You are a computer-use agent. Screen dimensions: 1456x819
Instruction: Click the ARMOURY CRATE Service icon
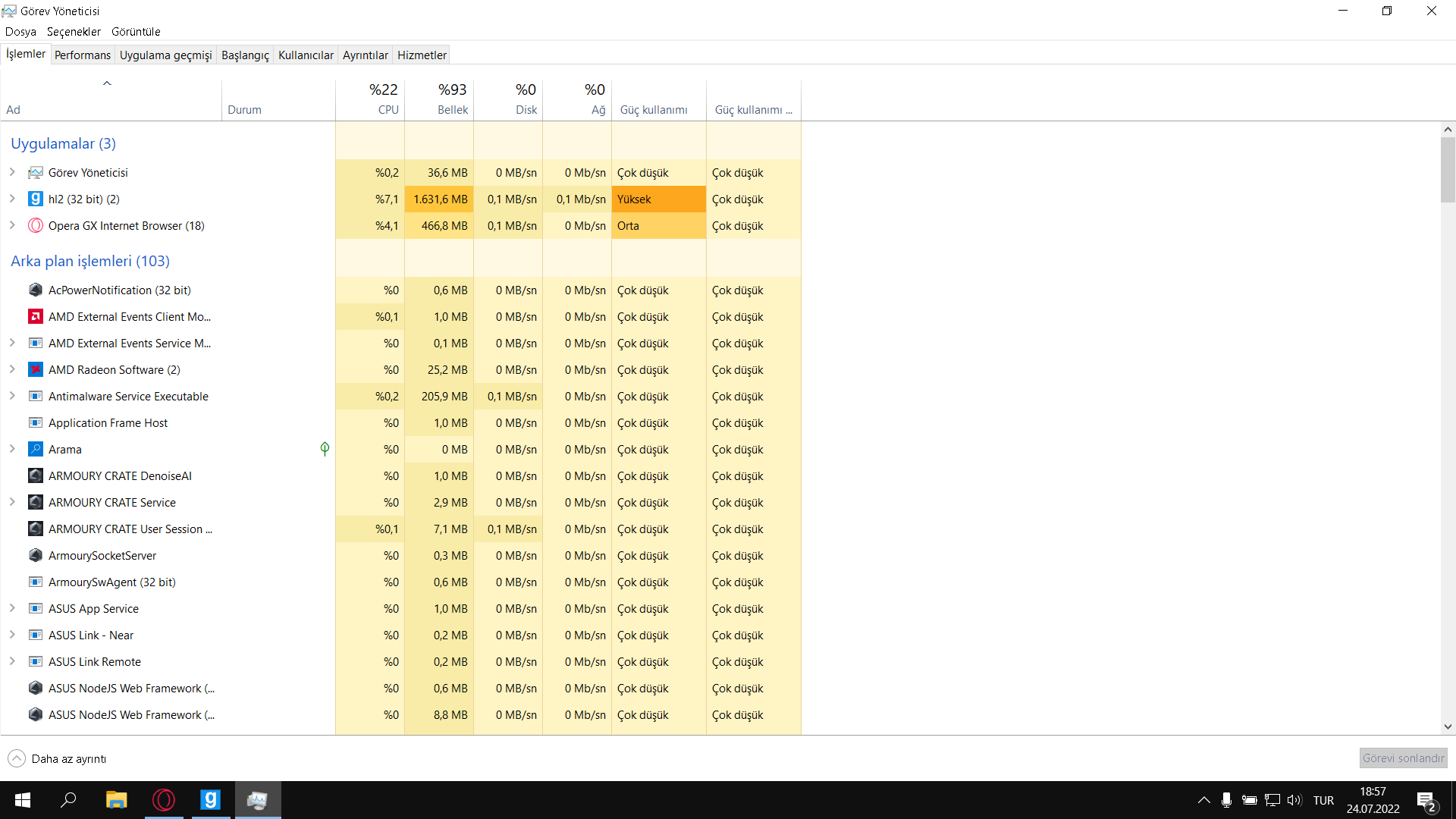[36, 502]
